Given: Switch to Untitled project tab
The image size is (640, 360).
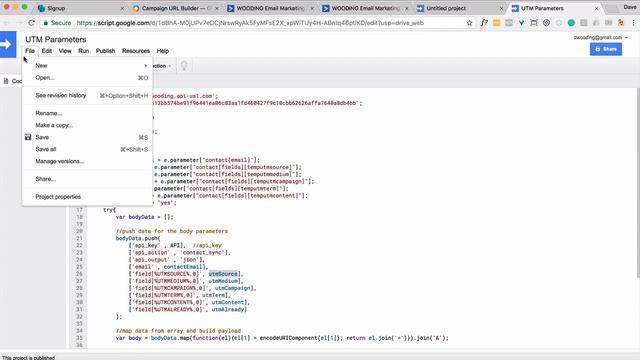Looking at the screenshot, I should point(460,8).
